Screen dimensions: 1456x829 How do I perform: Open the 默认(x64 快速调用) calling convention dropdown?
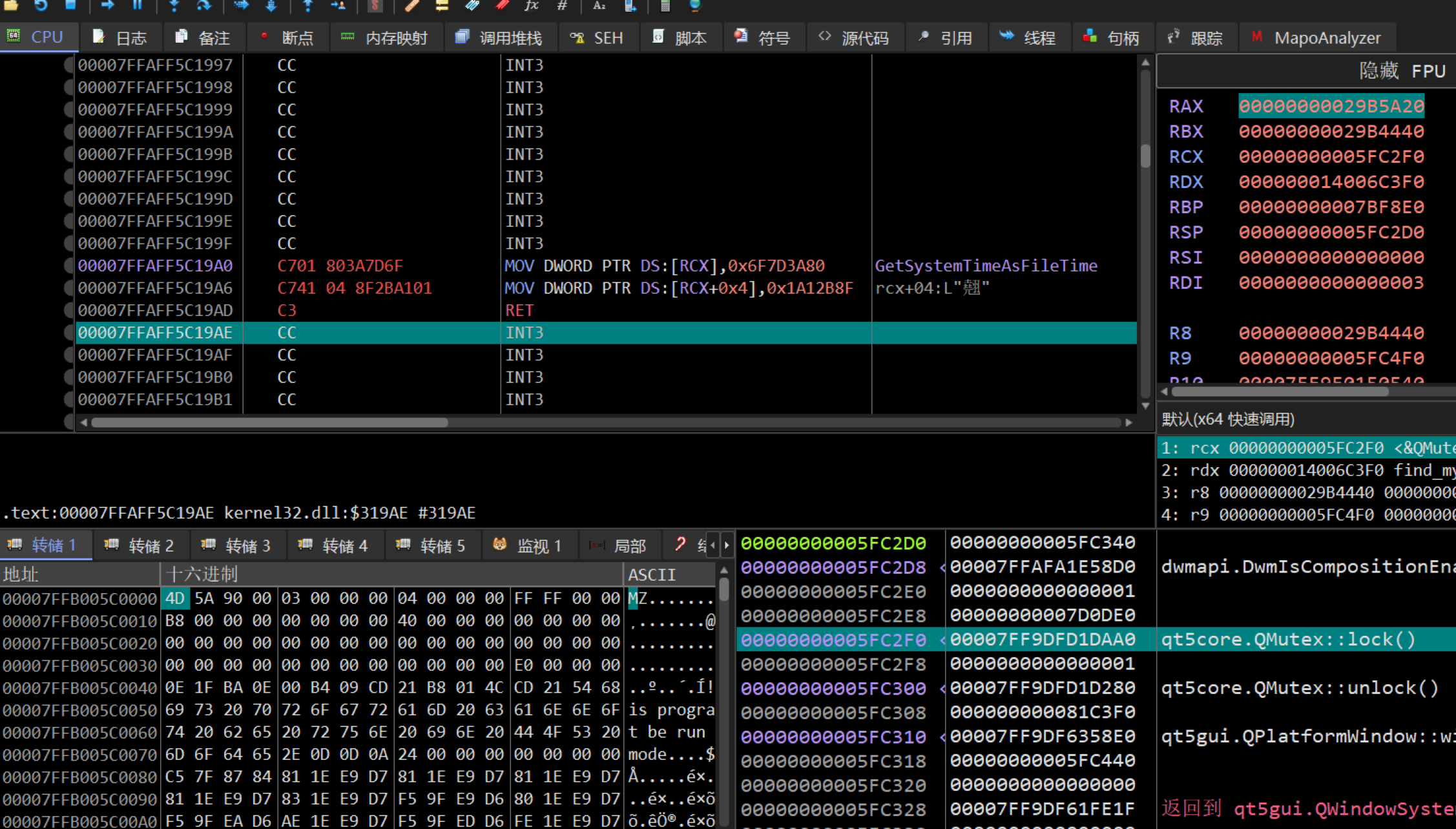click(1227, 419)
